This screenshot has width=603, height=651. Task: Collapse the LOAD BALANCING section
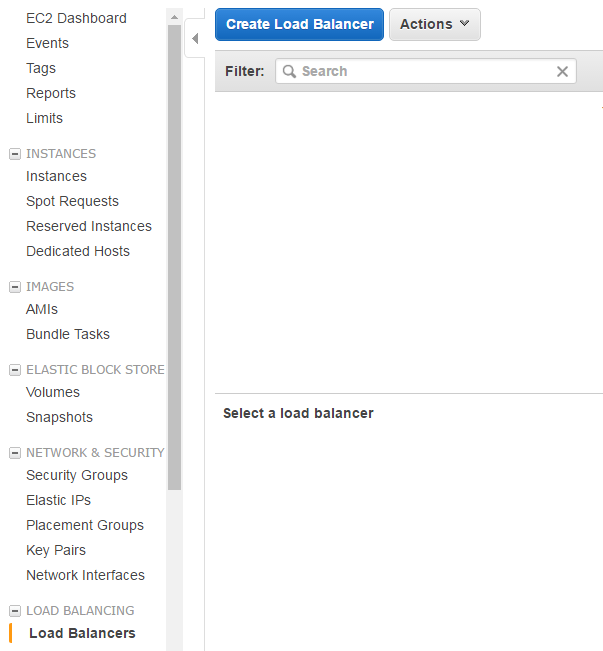(x=15, y=611)
